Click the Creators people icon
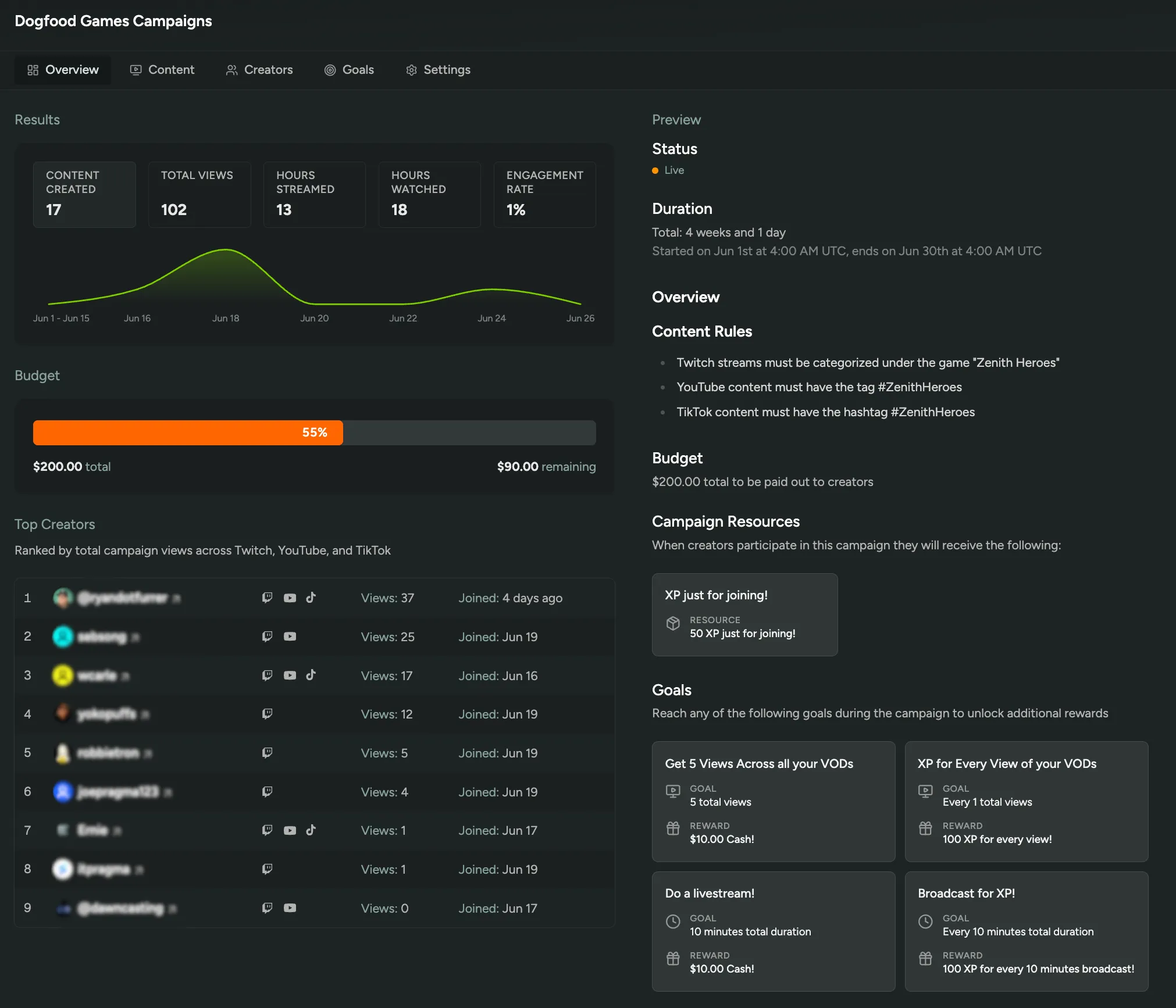1176x1008 pixels. pyautogui.click(x=231, y=70)
